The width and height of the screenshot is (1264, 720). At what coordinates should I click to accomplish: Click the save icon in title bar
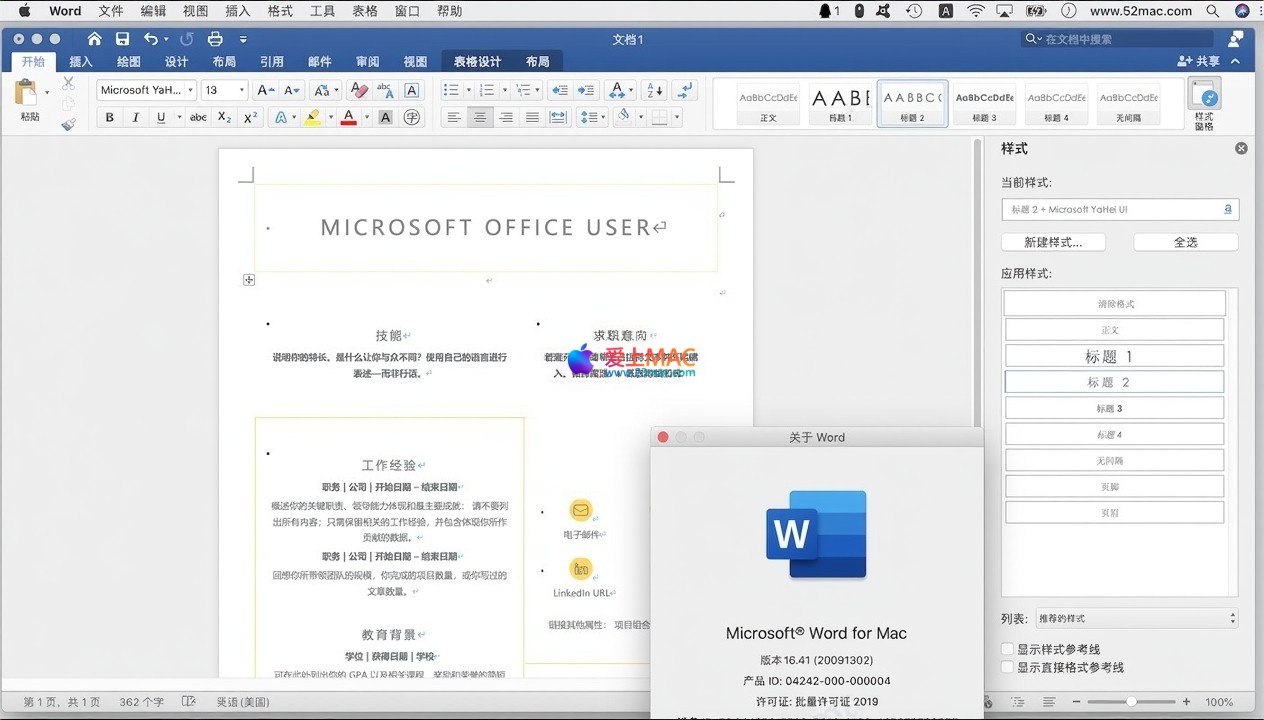coord(122,39)
